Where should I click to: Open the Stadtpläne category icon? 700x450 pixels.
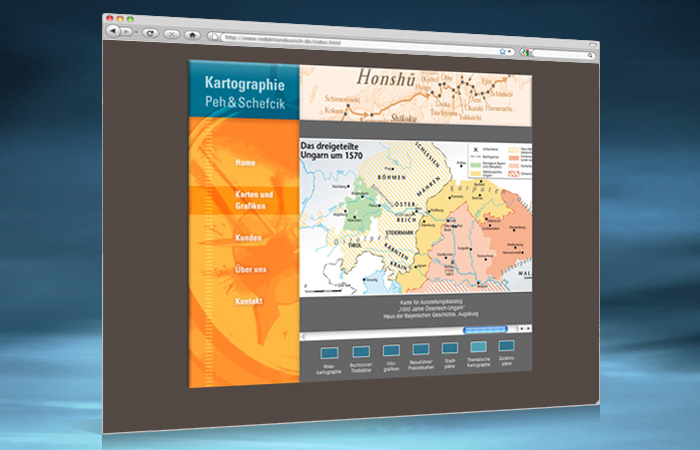(449, 348)
